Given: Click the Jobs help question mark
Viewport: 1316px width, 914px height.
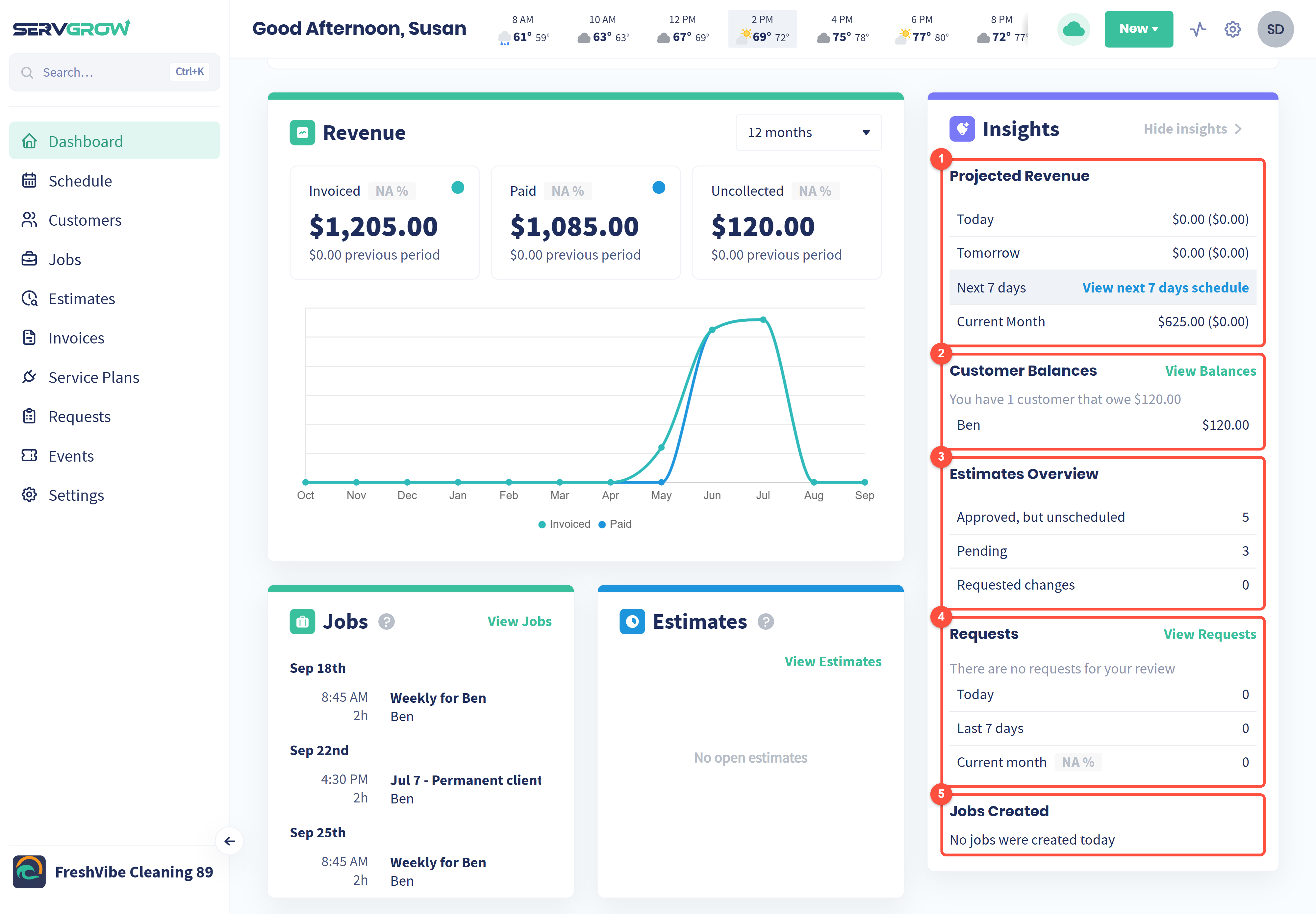Looking at the screenshot, I should [387, 622].
